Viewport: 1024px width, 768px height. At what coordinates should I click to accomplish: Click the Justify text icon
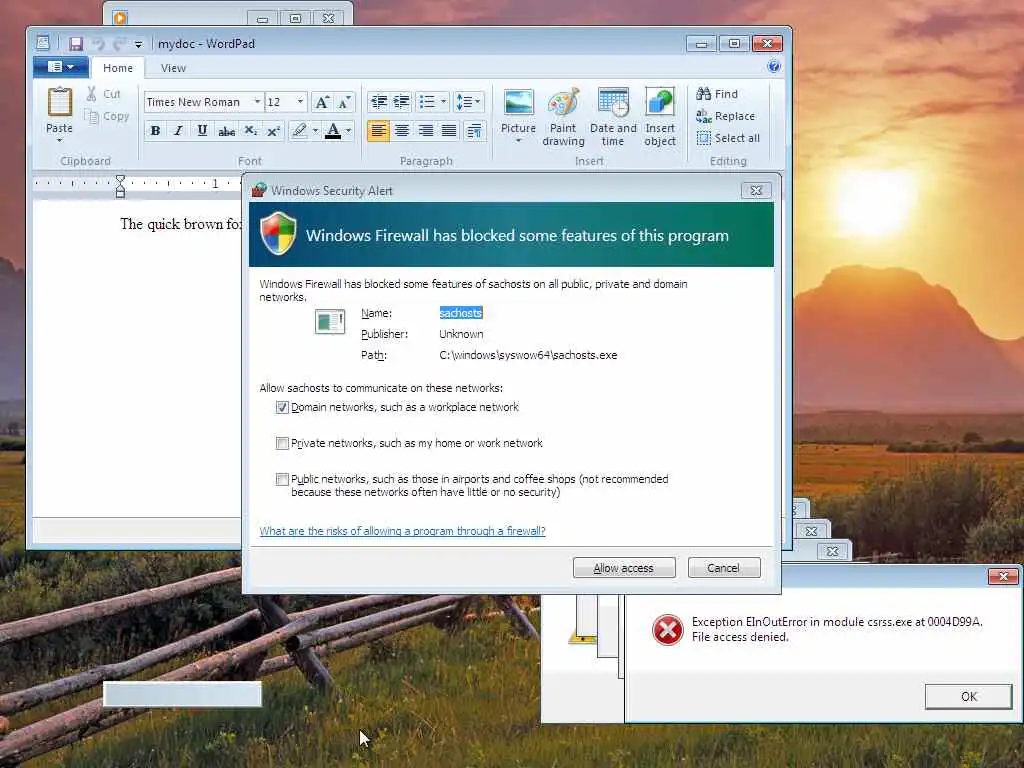(x=449, y=131)
